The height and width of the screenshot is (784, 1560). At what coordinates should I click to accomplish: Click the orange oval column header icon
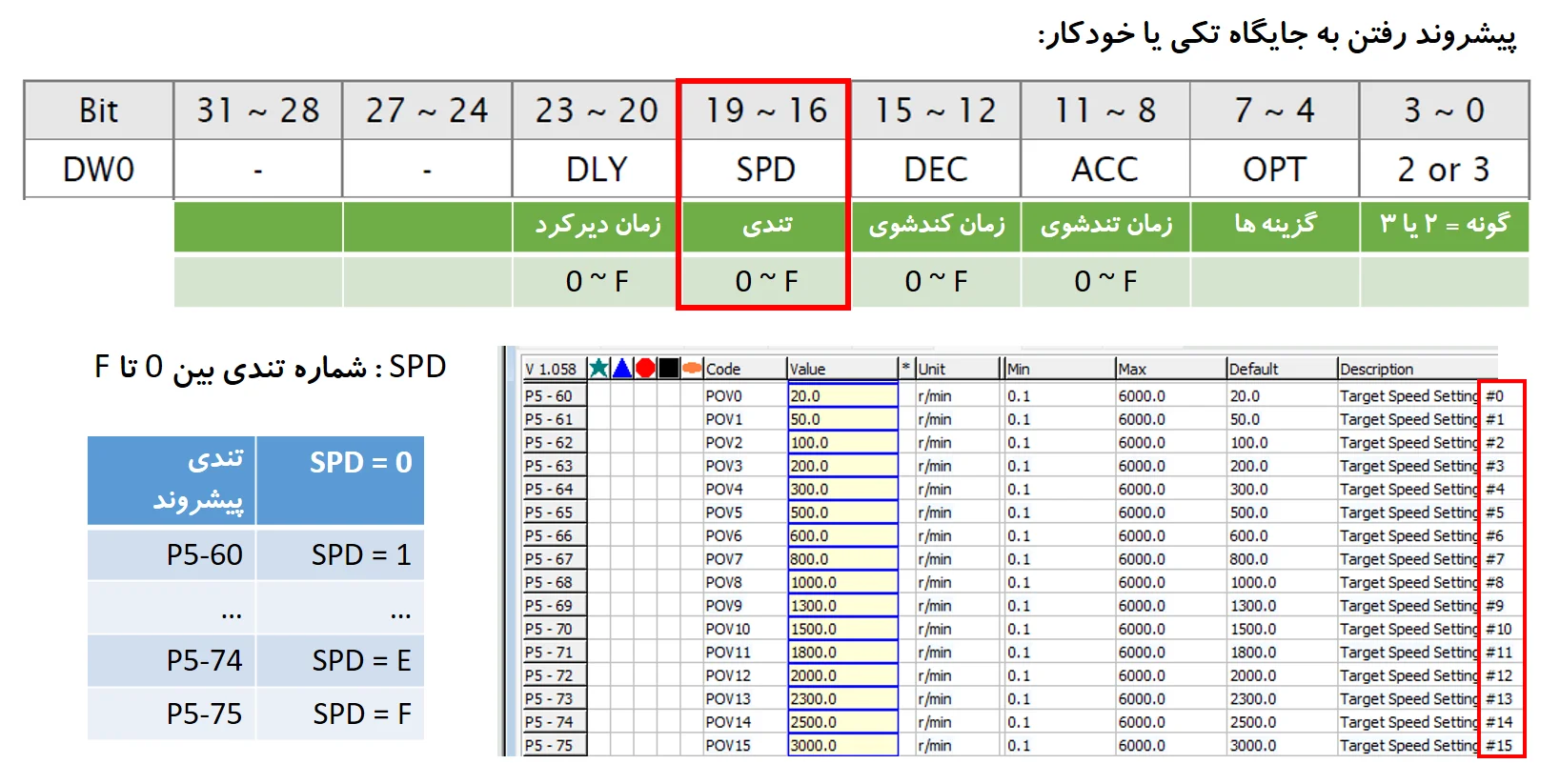(x=692, y=369)
